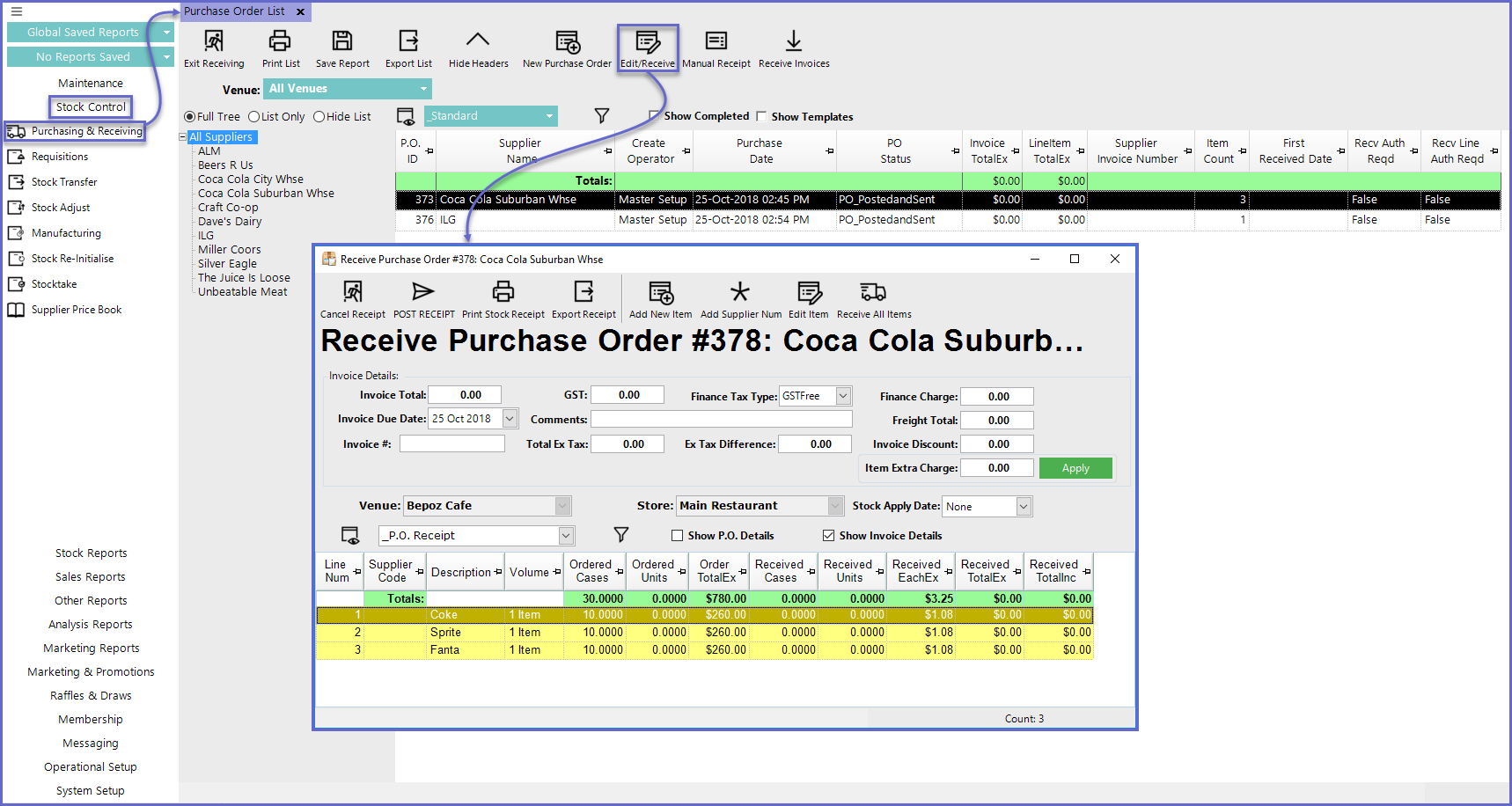Click Add Supplier Num asterisk icon
The height and width of the screenshot is (806, 1512).
(x=740, y=291)
